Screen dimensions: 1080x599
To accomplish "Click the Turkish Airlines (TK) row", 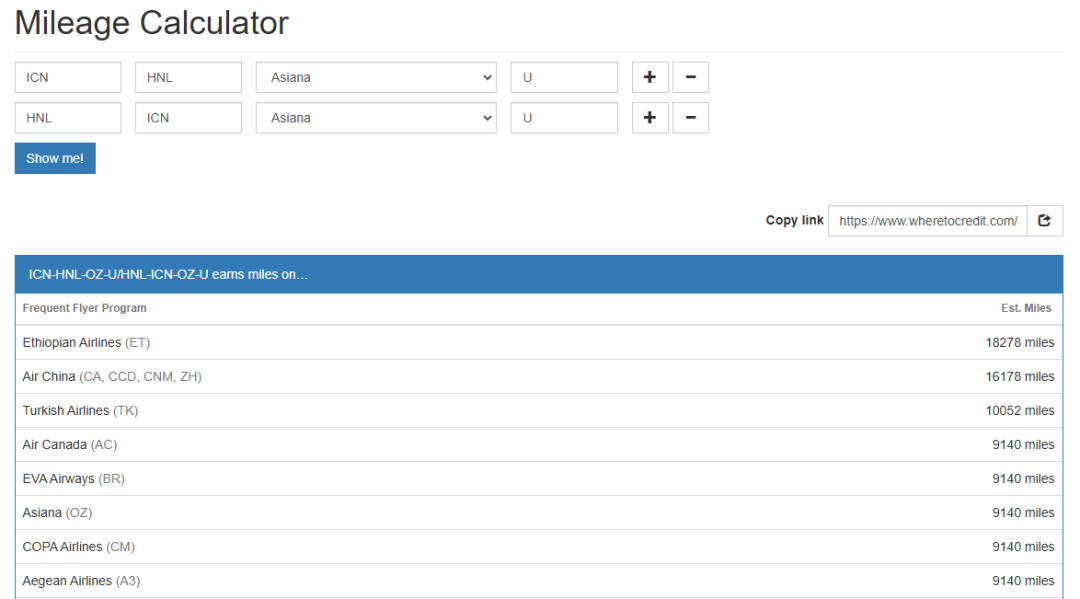I will tap(539, 410).
